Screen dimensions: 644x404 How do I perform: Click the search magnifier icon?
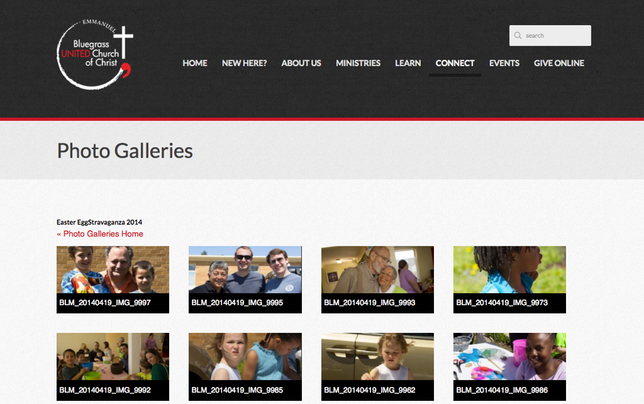tap(518, 36)
